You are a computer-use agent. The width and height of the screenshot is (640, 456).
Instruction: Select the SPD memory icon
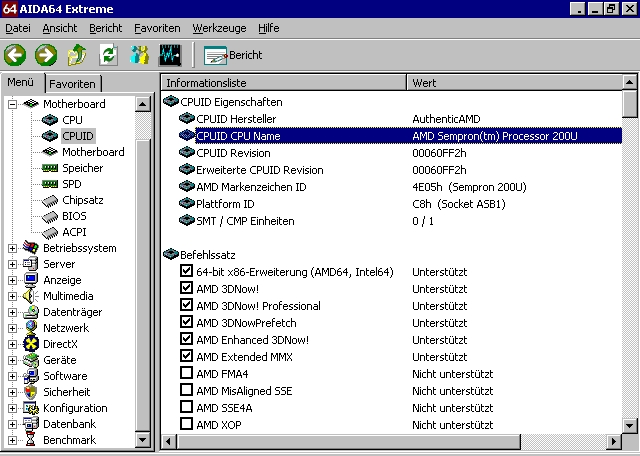tap(50, 184)
